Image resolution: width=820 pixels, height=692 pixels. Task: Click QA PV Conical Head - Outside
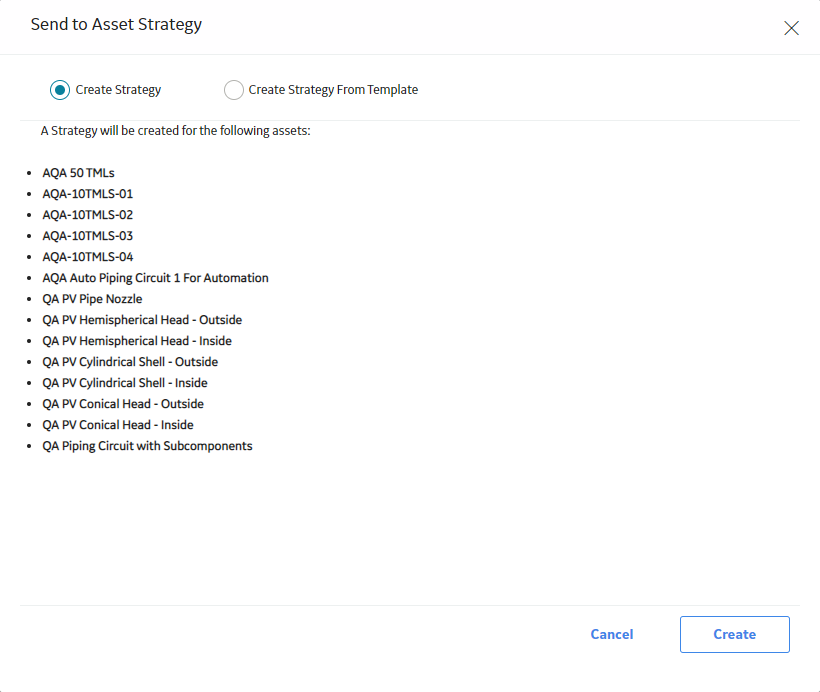click(x=123, y=404)
